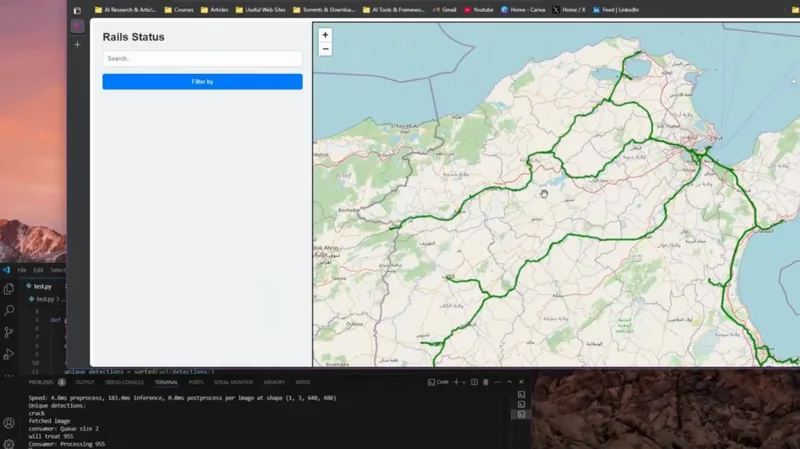Focus the Search input under Rails Status

tap(203, 59)
